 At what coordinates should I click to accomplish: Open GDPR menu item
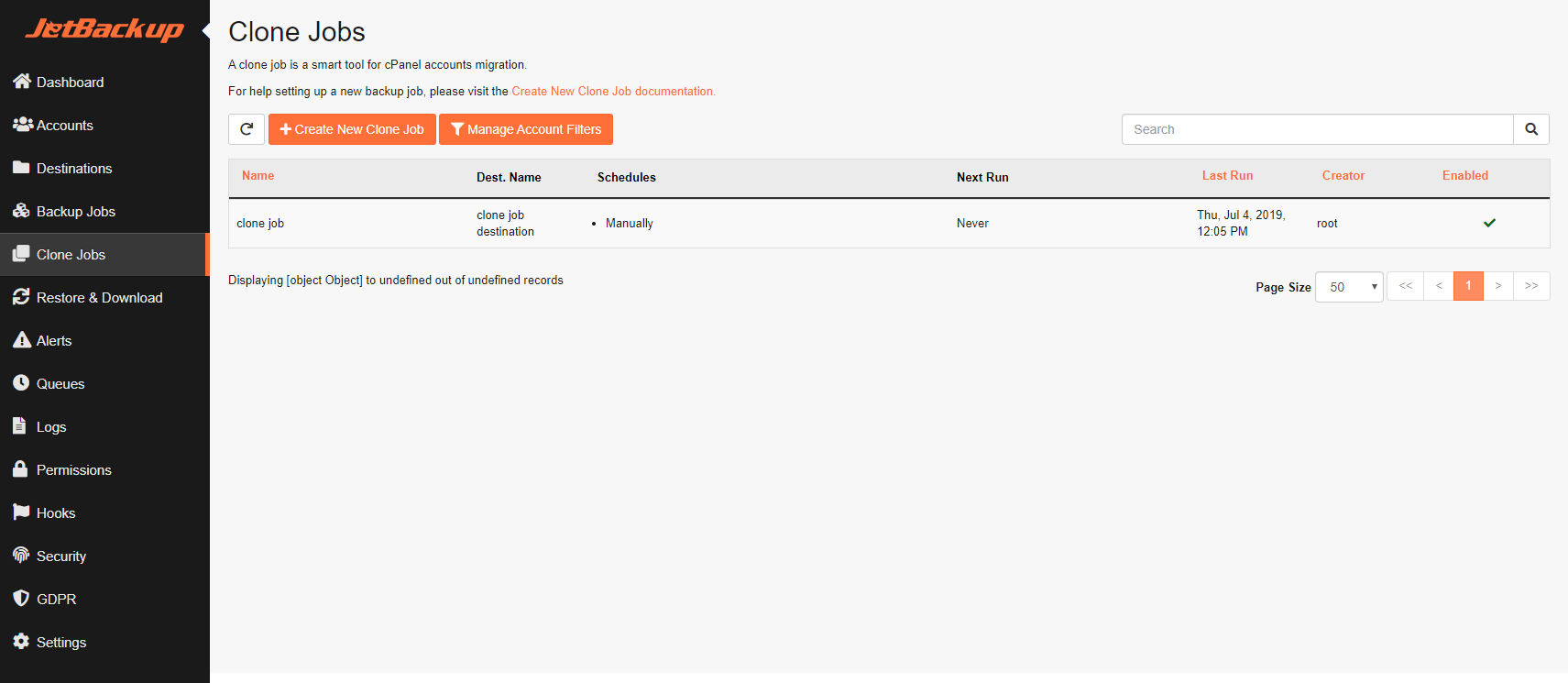pyautogui.click(x=104, y=599)
